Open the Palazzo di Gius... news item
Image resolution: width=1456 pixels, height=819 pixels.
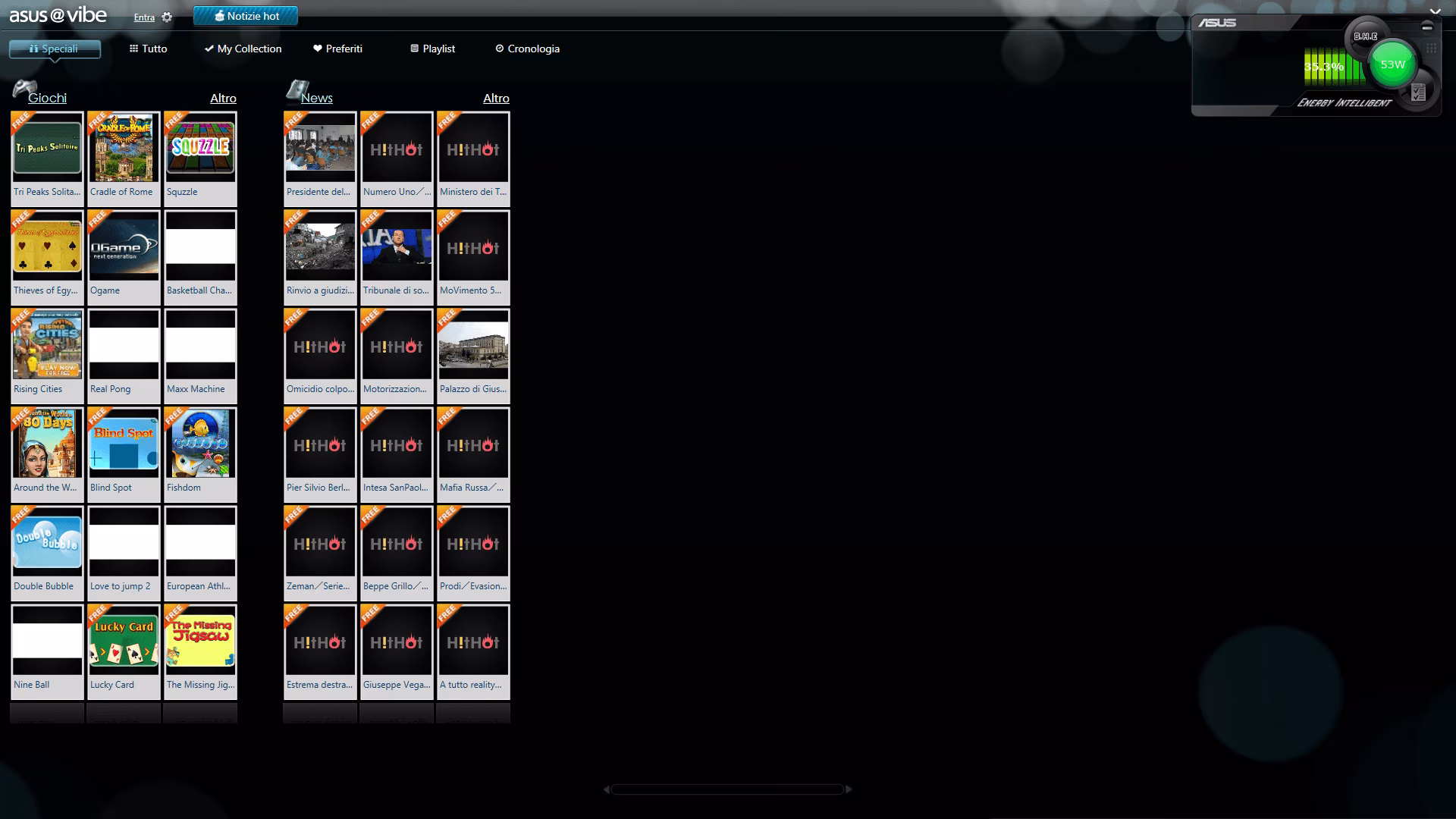tap(473, 356)
